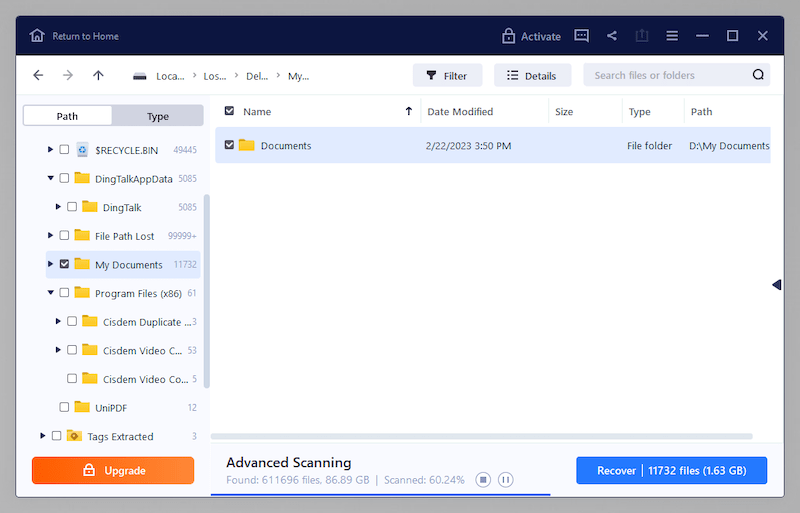Viewport: 800px width, 513px height.
Task: Collapse the Program Files (x86) node
Action: click(51, 292)
